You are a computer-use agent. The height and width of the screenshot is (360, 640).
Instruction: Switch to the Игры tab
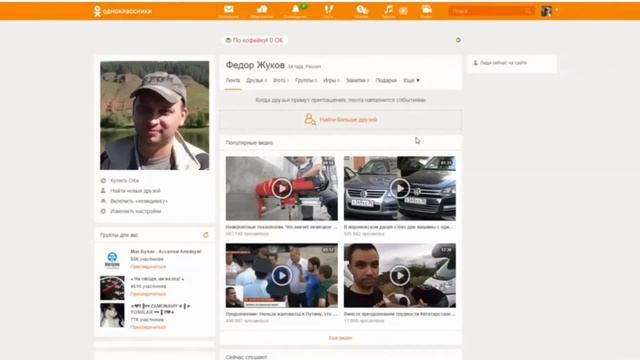pyautogui.click(x=331, y=80)
